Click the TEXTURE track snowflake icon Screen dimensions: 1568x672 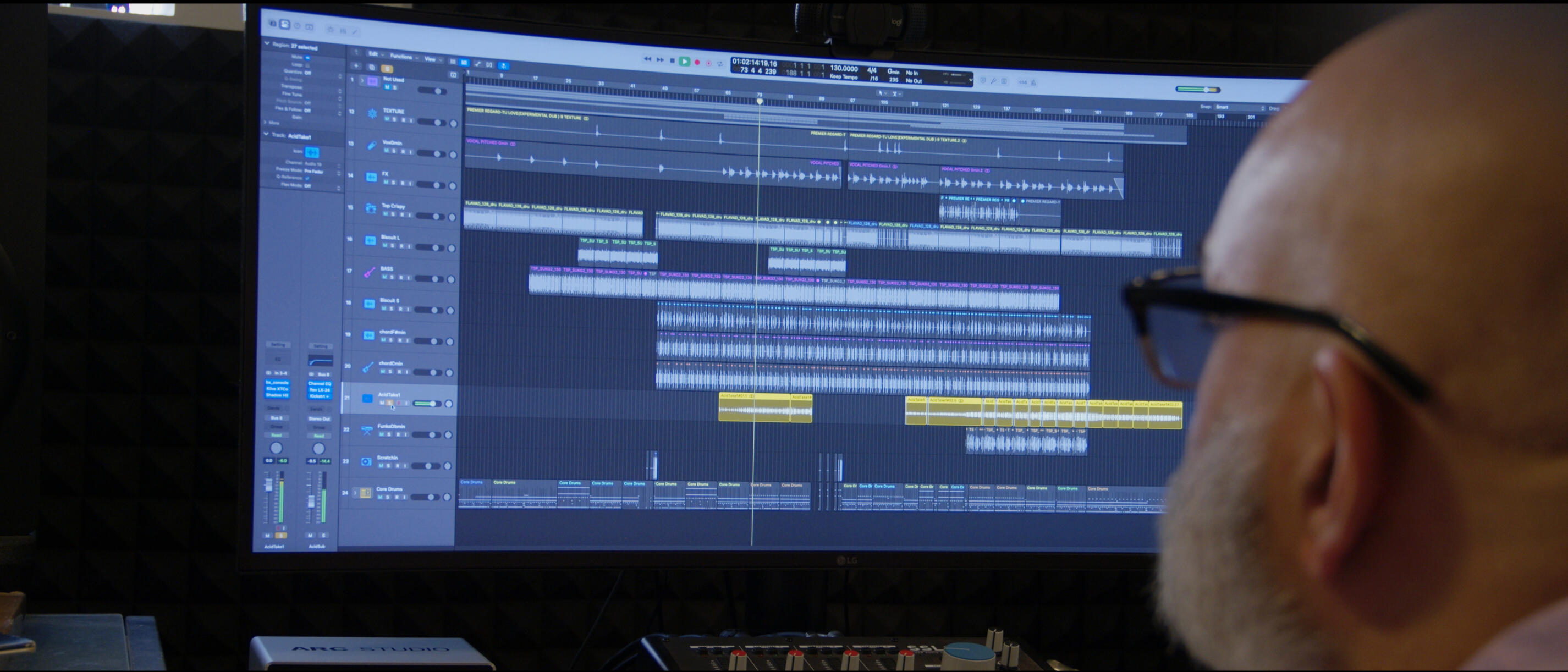[x=372, y=113]
